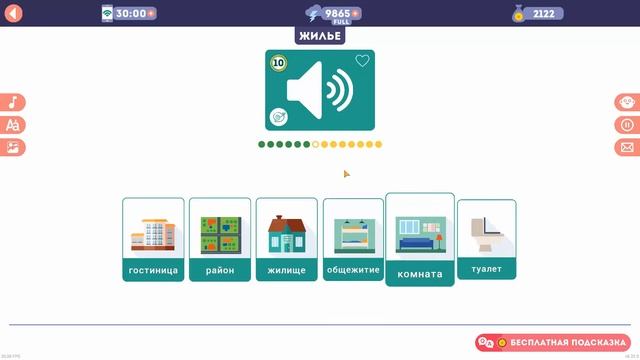Add more time via the 30:00 plus
Screen dimensions: 640x360
pos(151,13)
